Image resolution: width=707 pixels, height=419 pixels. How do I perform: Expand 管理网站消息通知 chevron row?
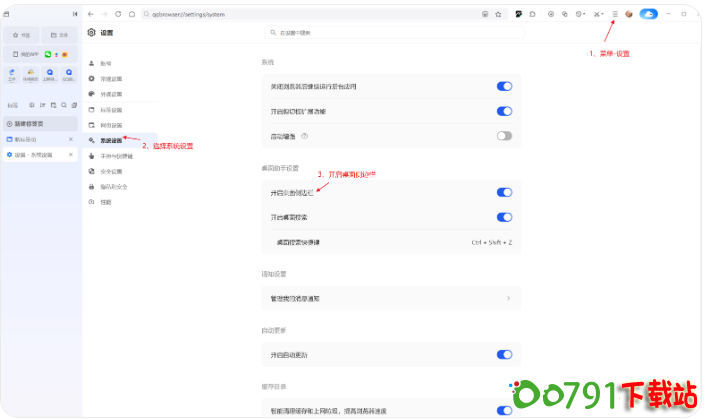pyautogui.click(x=508, y=298)
